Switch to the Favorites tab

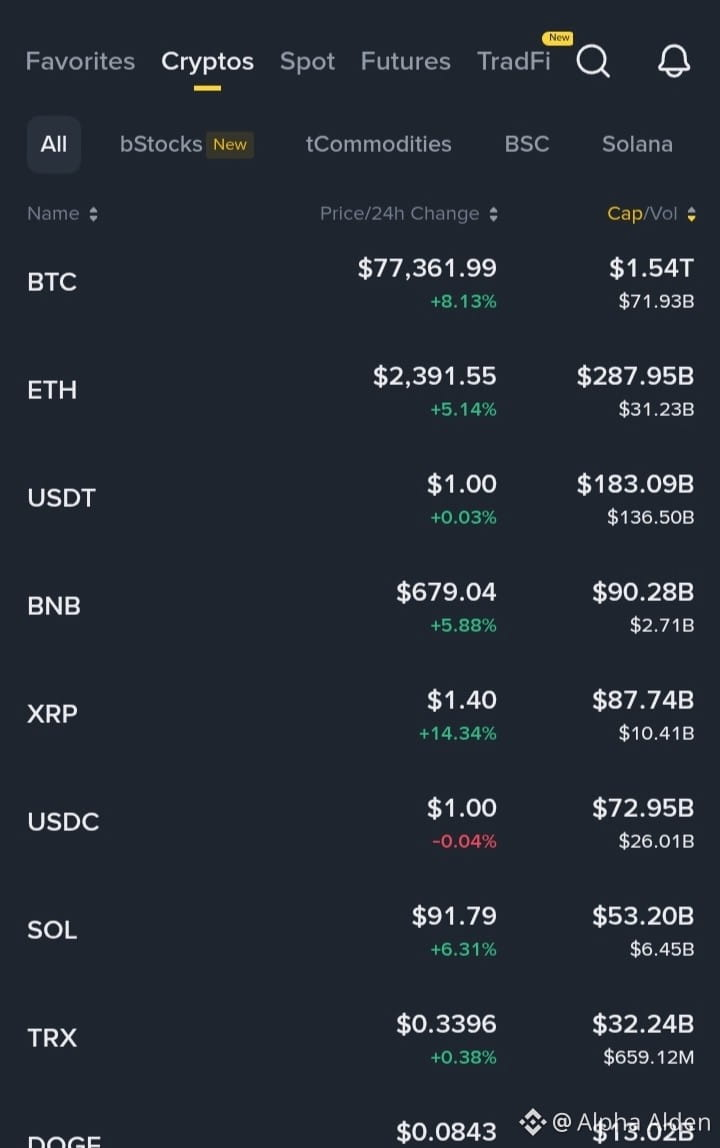coord(81,62)
